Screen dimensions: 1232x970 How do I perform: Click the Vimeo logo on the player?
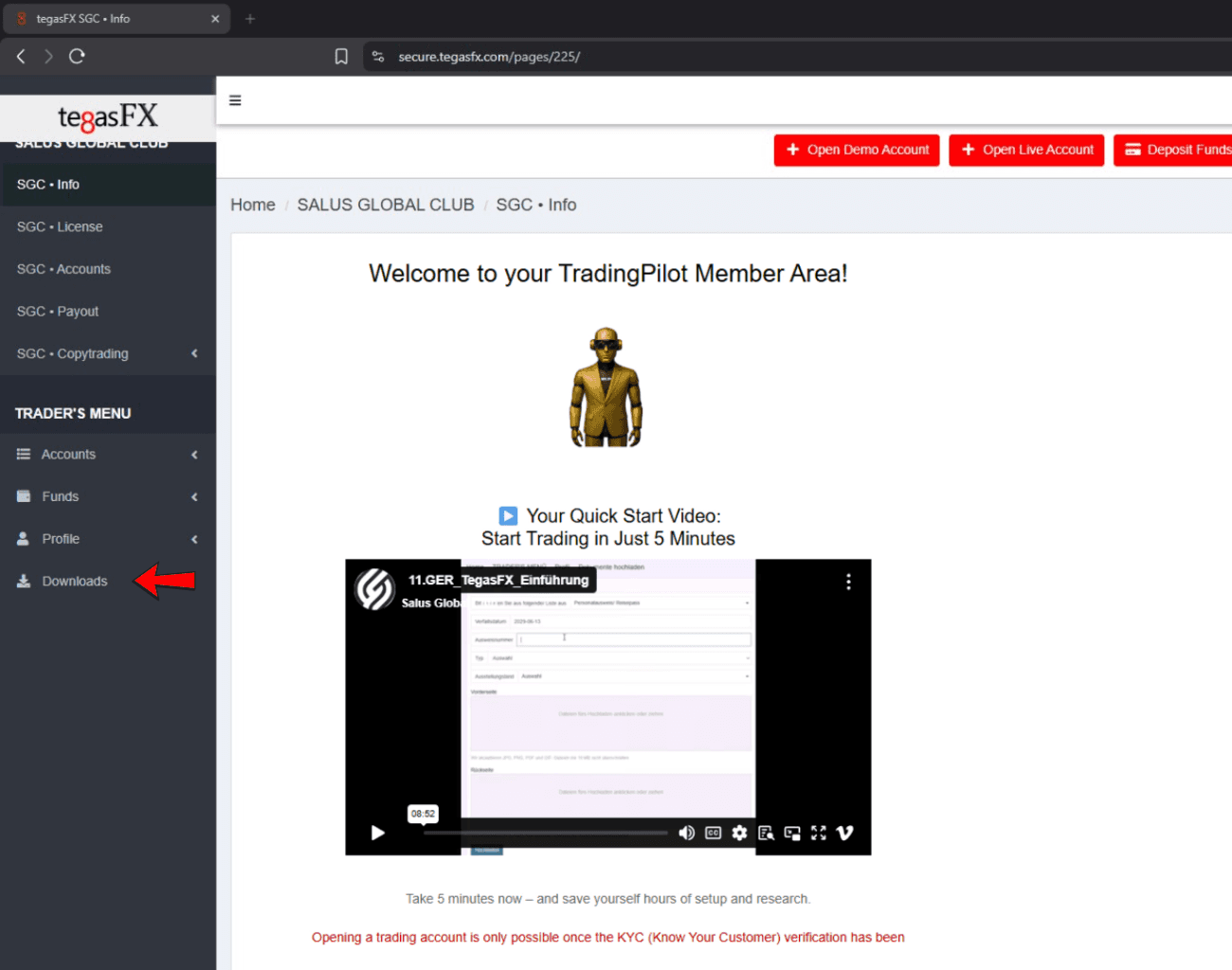coord(845,833)
